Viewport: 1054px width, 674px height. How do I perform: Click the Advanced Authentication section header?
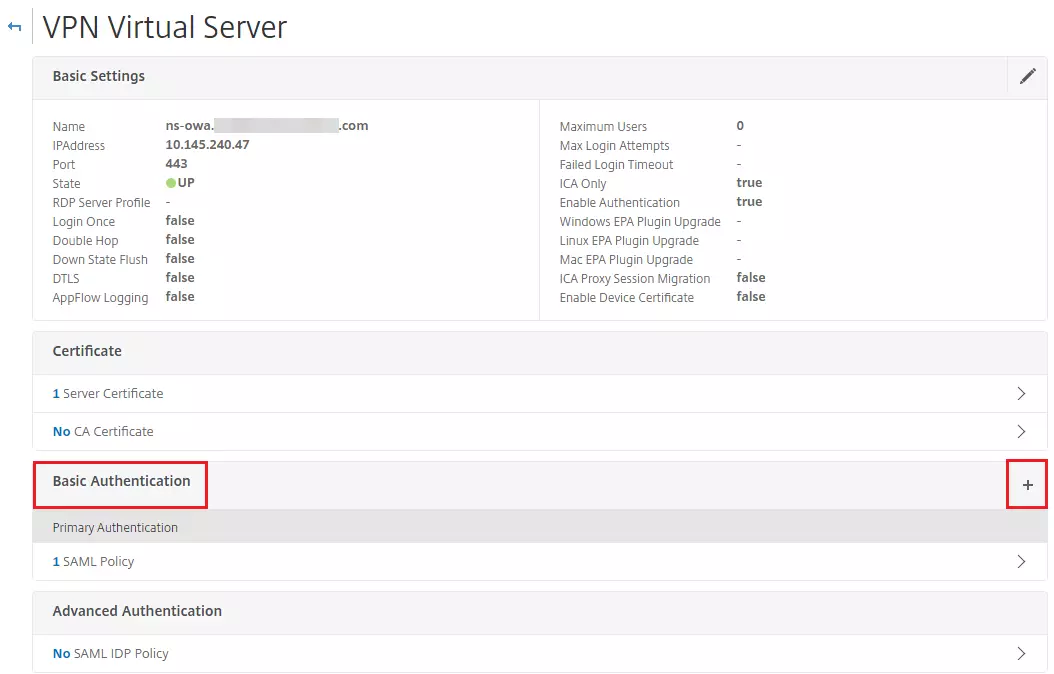(136, 611)
